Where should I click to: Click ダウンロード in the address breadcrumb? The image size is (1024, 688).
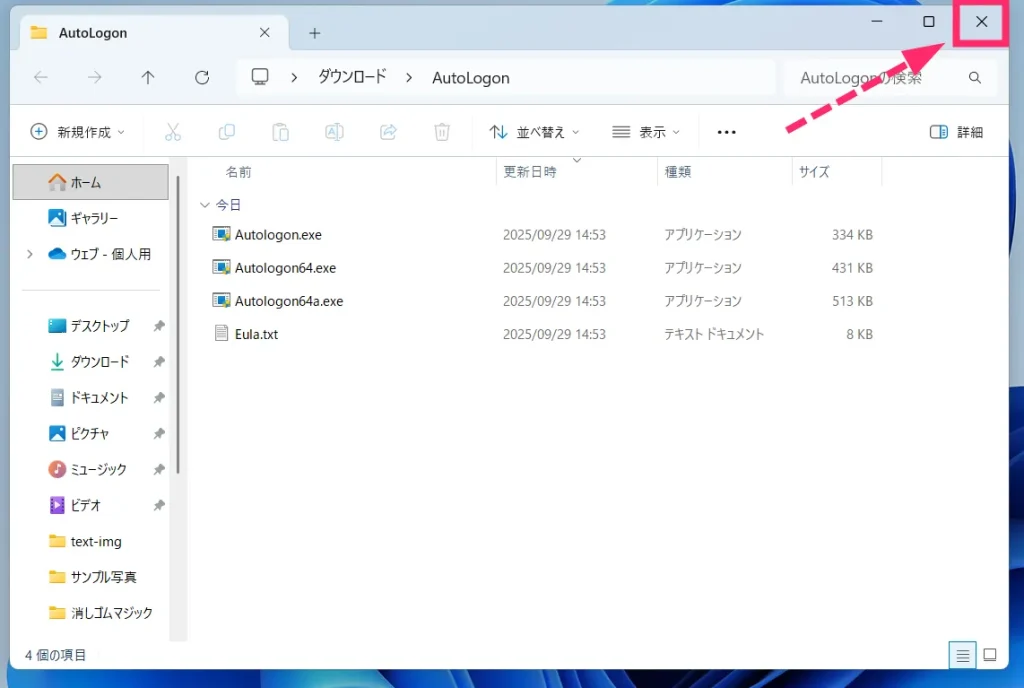pyautogui.click(x=353, y=77)
